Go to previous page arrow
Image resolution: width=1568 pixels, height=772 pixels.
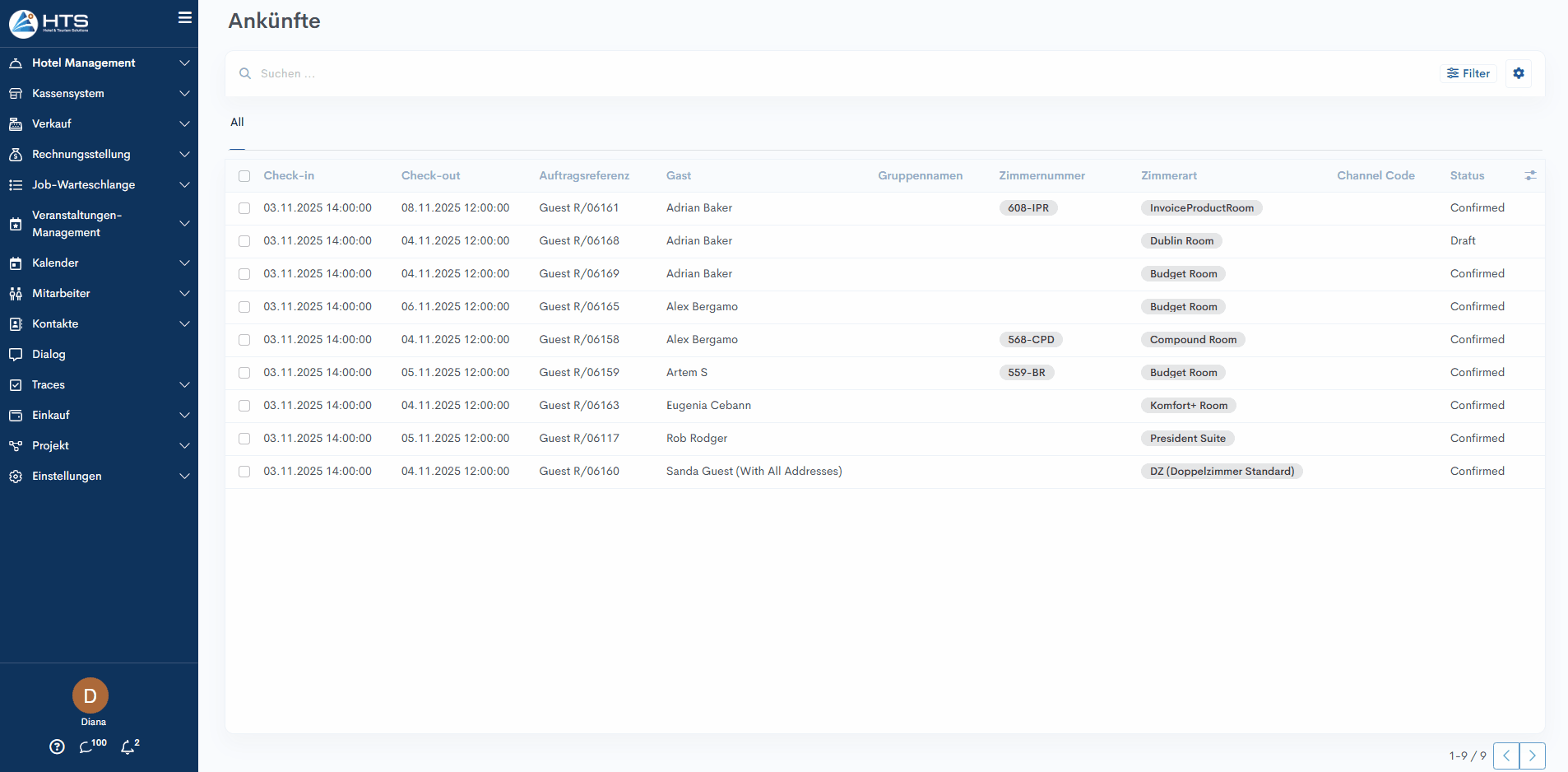[1506, 756]
